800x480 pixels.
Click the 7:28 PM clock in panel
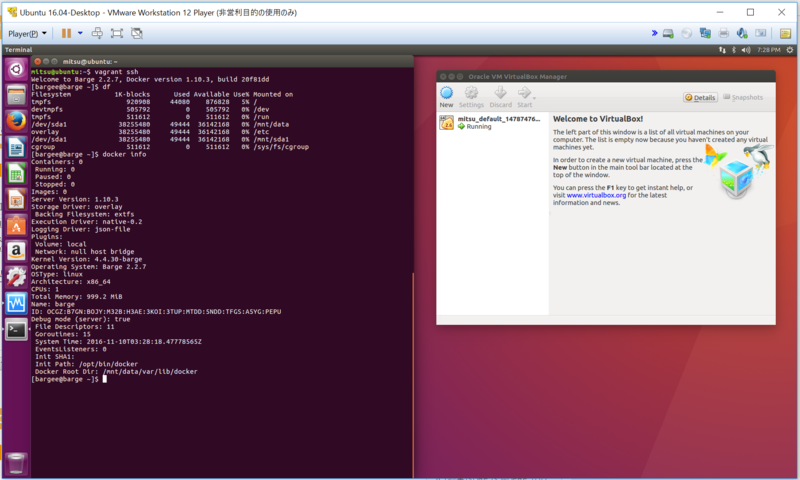pos(768,50)
